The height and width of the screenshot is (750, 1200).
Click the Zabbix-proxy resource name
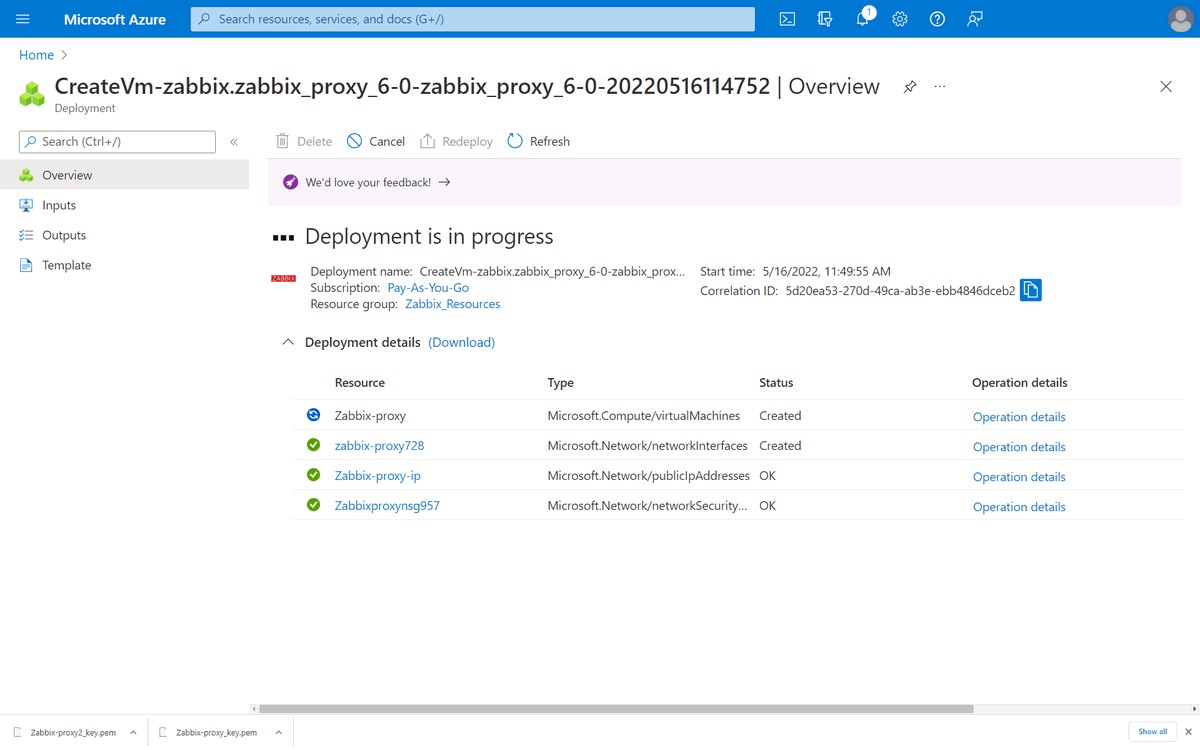pyautogui.click(x=370, y=416)
